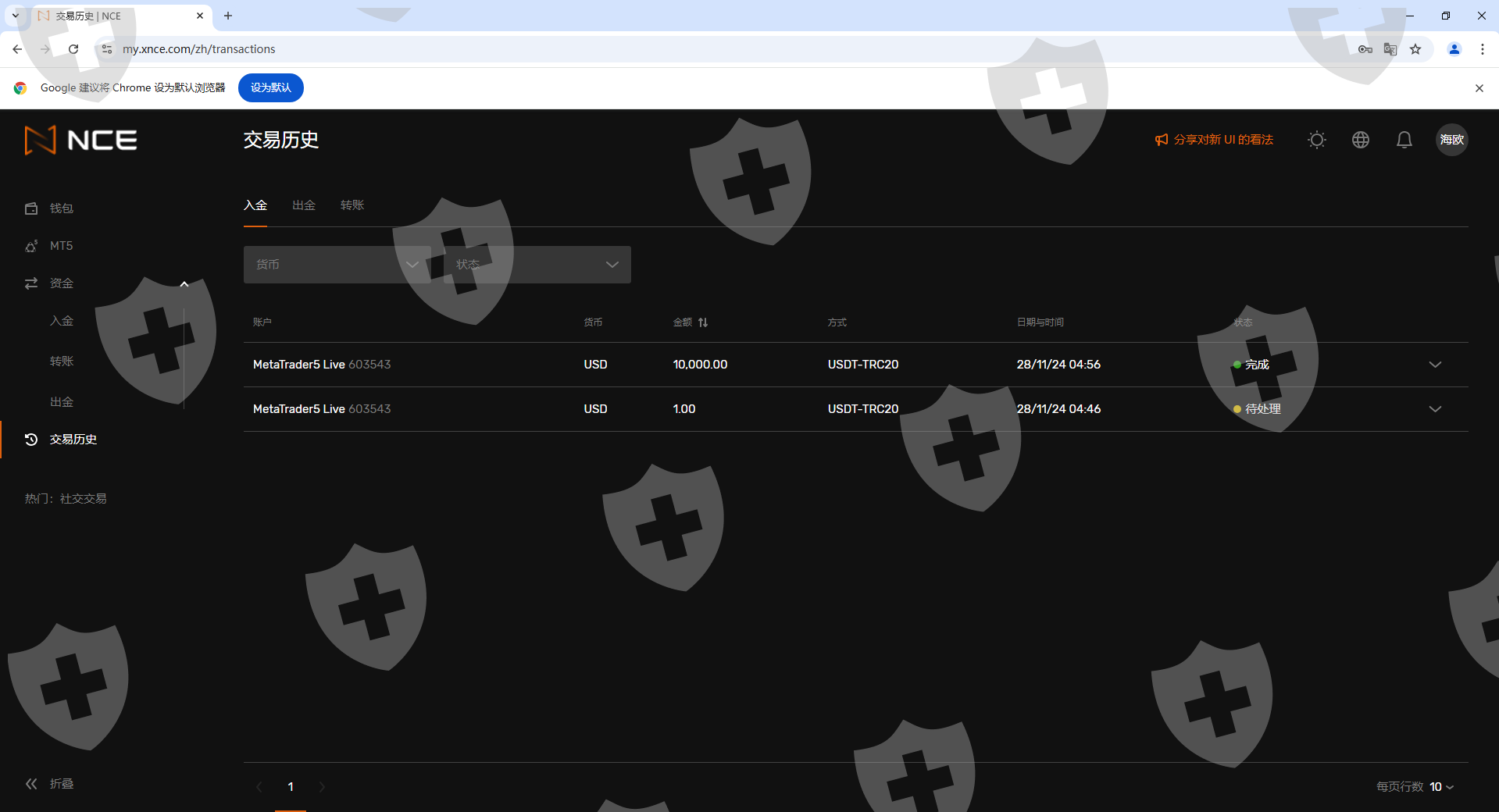This screenshot has width=1499, height=812.
Task: Click the NCE logo
Action: (x=81, y=141)
